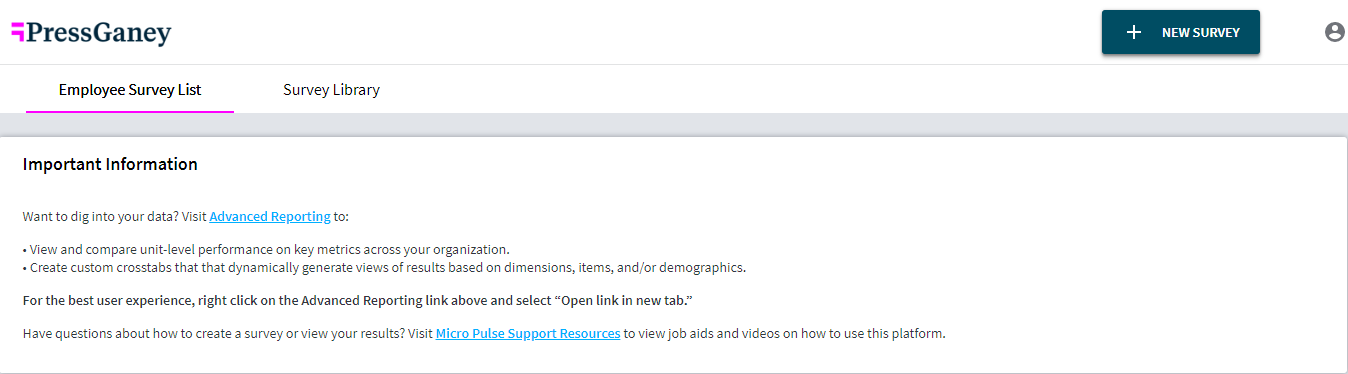The image size is (1348, 374).
Task: Follow the Advanced Reporting link
Action: [270, 216]
